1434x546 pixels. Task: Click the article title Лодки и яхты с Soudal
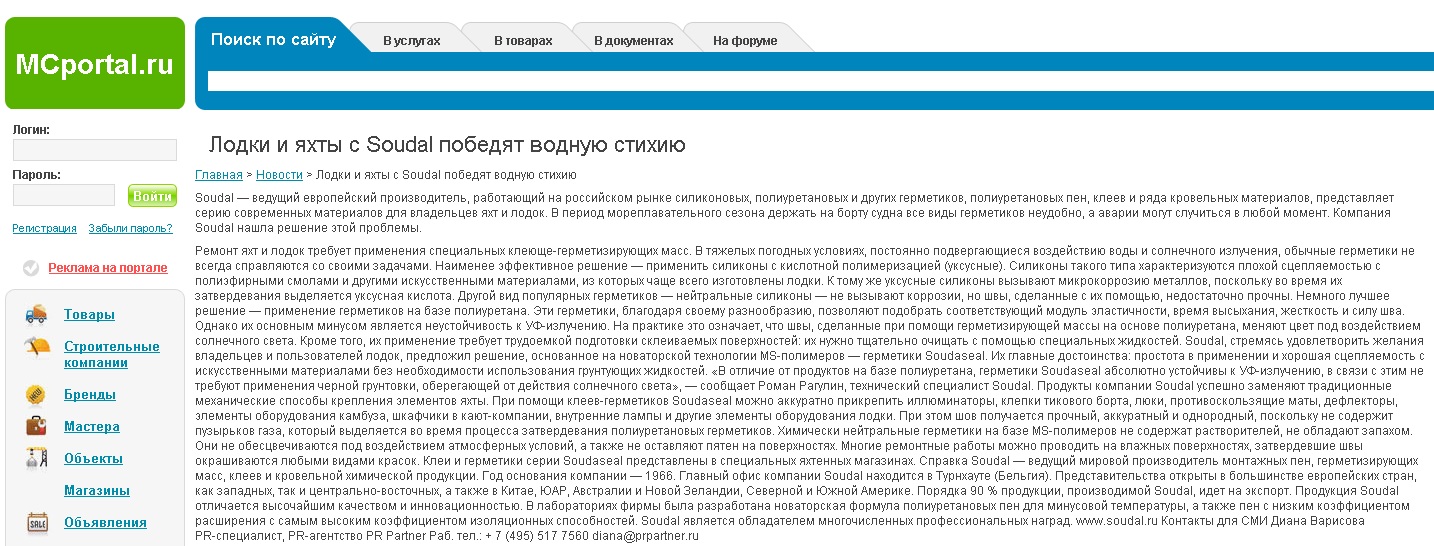click(x=447, y=144)
